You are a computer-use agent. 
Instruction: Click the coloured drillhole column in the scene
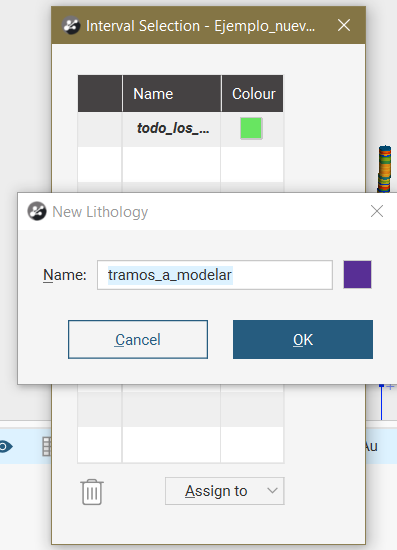[384, 169]
